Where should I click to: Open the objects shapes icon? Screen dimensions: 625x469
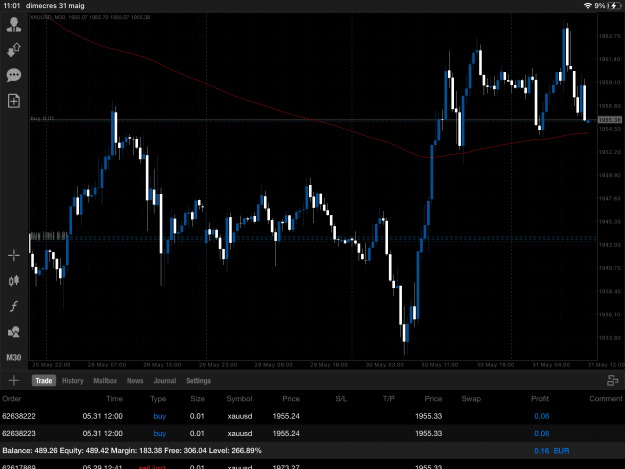(x=14, y=332)
